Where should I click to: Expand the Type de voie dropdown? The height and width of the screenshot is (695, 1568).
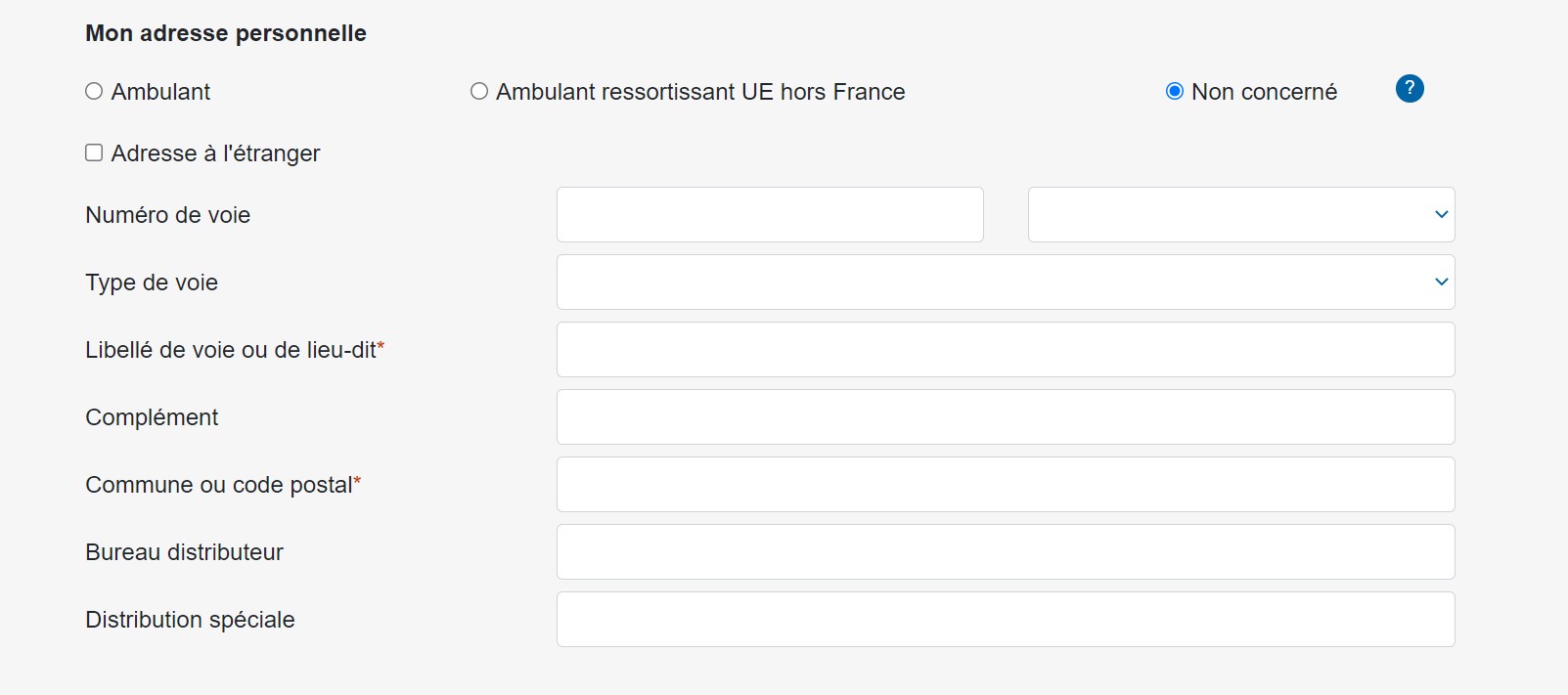[1006, 282]
